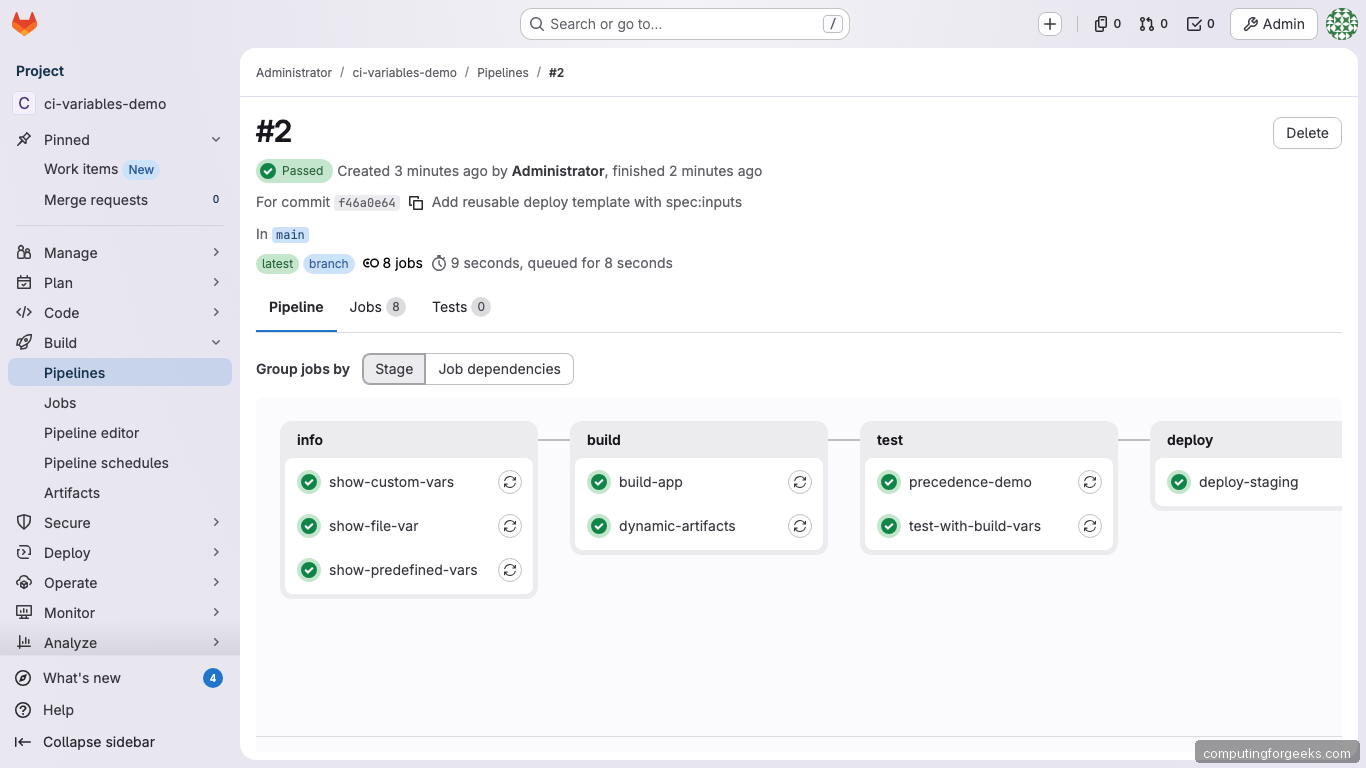Delete this pipeline
This screenshot has width=1366, height=768.
[1306, 132]
